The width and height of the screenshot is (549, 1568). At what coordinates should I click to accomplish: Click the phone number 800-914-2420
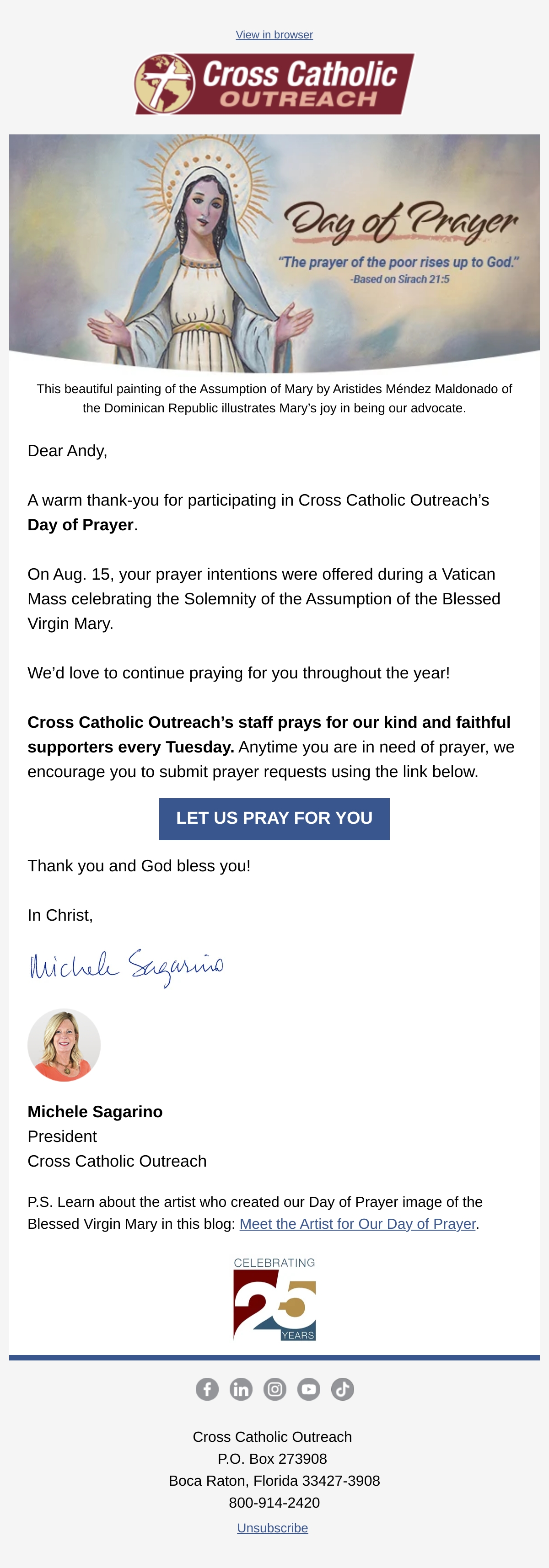(274, 1502)
